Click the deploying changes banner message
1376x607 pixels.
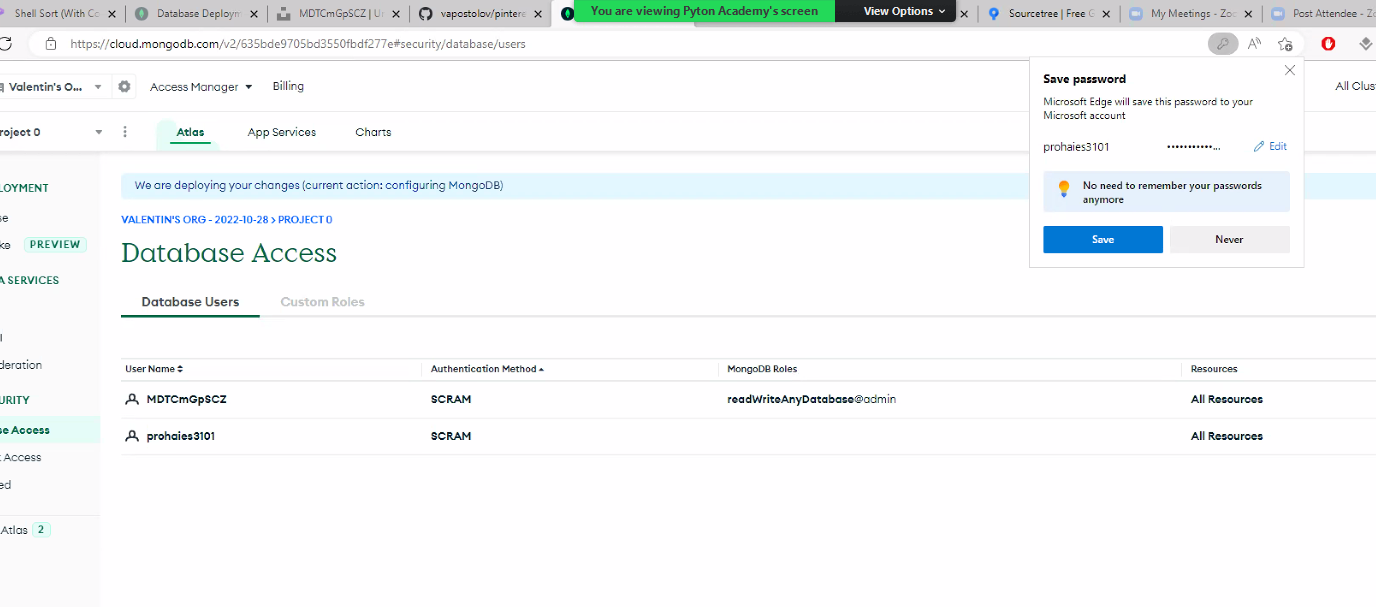point(319,185)
